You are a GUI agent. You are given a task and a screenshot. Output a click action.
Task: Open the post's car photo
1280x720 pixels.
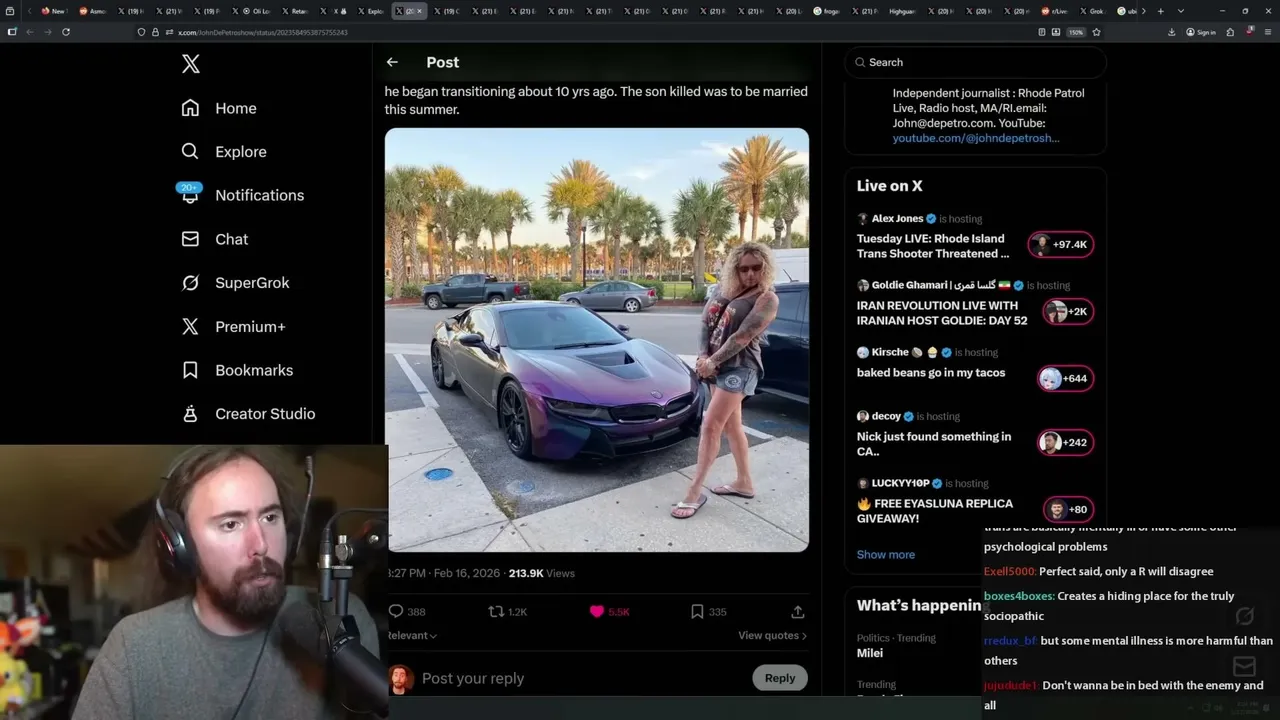coord(597,340)
